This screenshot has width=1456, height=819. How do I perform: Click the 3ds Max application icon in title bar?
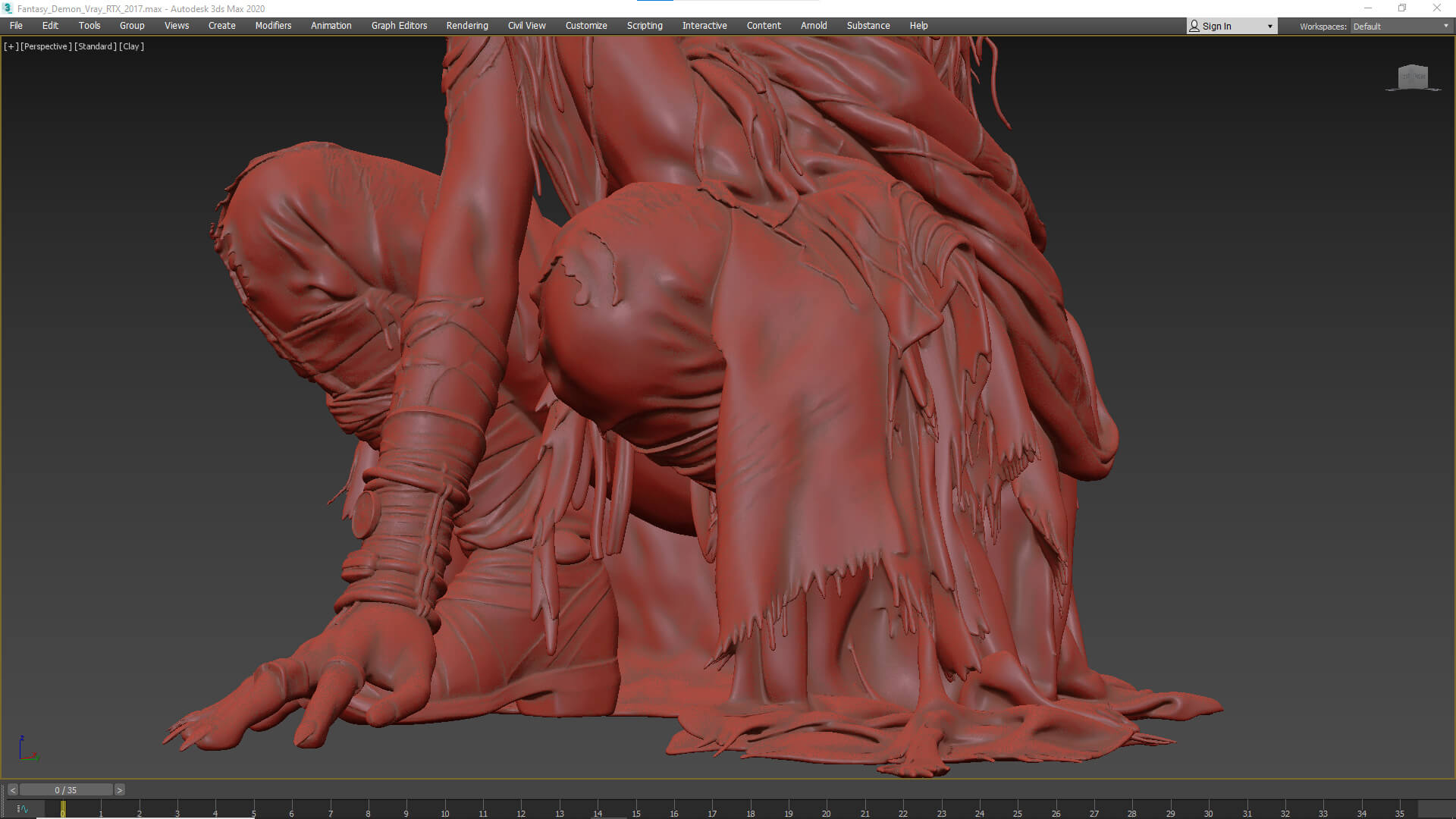tap(8, 8)
